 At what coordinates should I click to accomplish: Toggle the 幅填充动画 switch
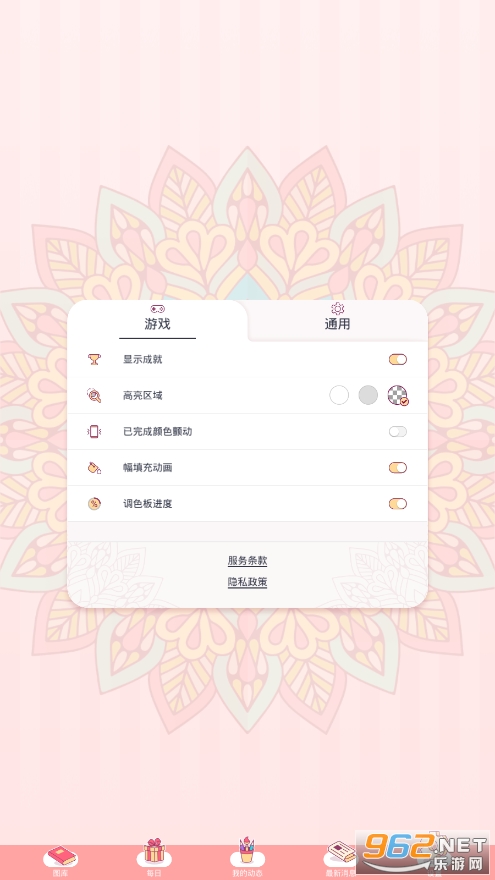398,468
